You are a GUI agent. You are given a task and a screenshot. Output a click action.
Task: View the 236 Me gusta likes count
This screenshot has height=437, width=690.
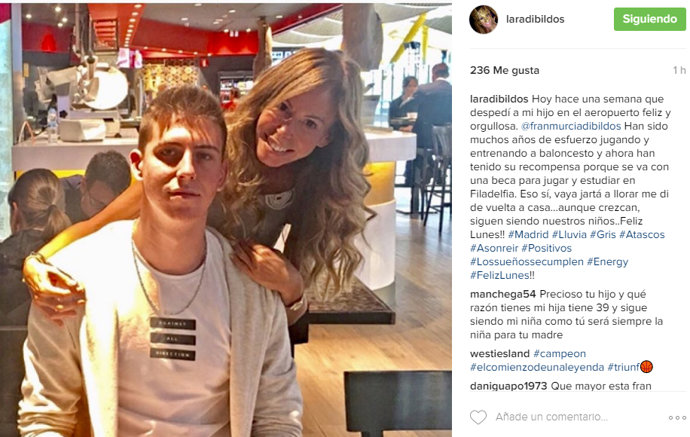pyautogui.click(x=504, y=70)
